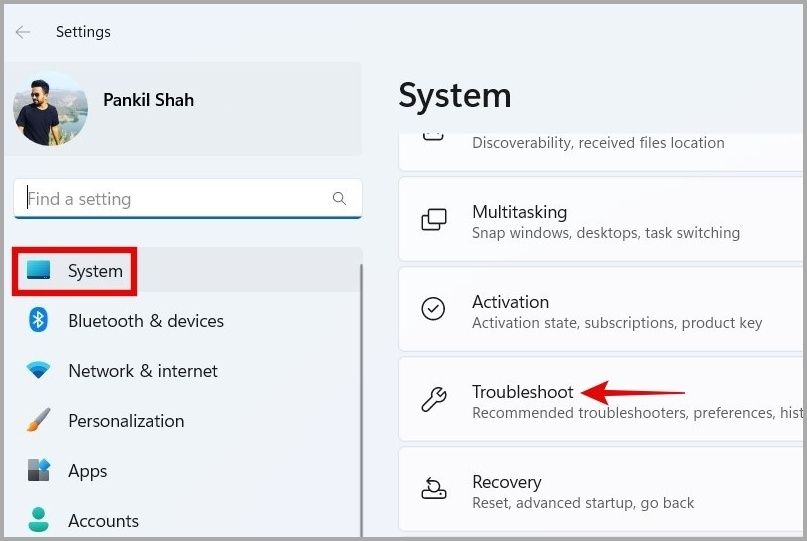Image resolution: width=807 pixels, height=541 pixels.
Task: Click 'Reset, advanced startup, go back' text
Action: point(583,503)
